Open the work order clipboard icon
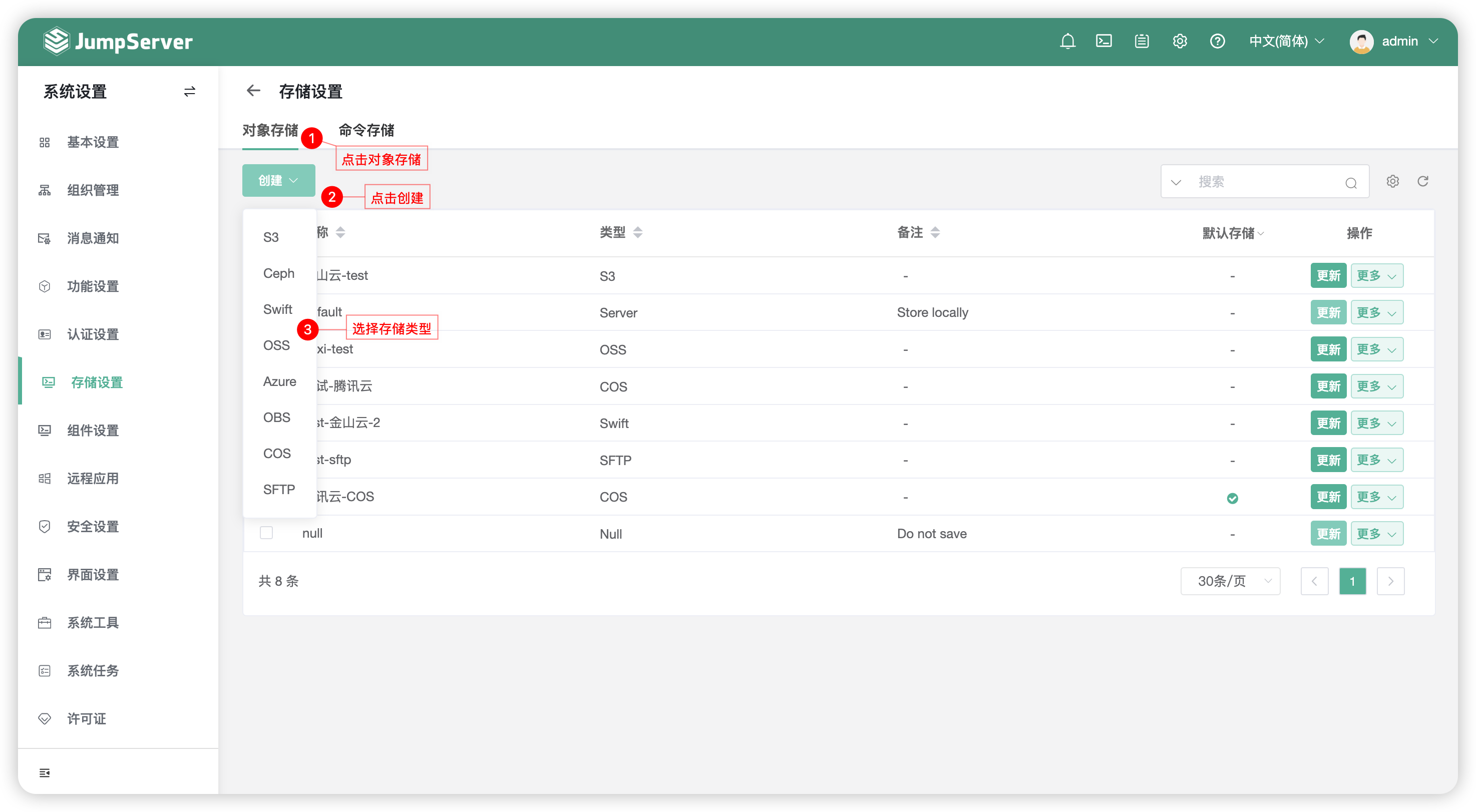This screenshot has width=1476, height=812. [x=1142, y=41]
